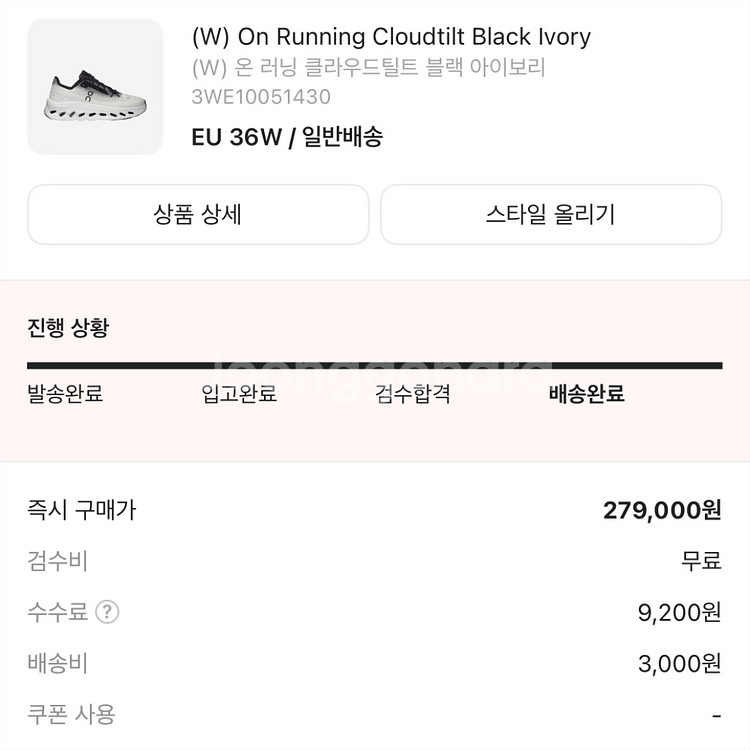The height and width of the screenshot is (750, 750).
Task: Click the 진행 상황 section heading
Action: [68, 327]
